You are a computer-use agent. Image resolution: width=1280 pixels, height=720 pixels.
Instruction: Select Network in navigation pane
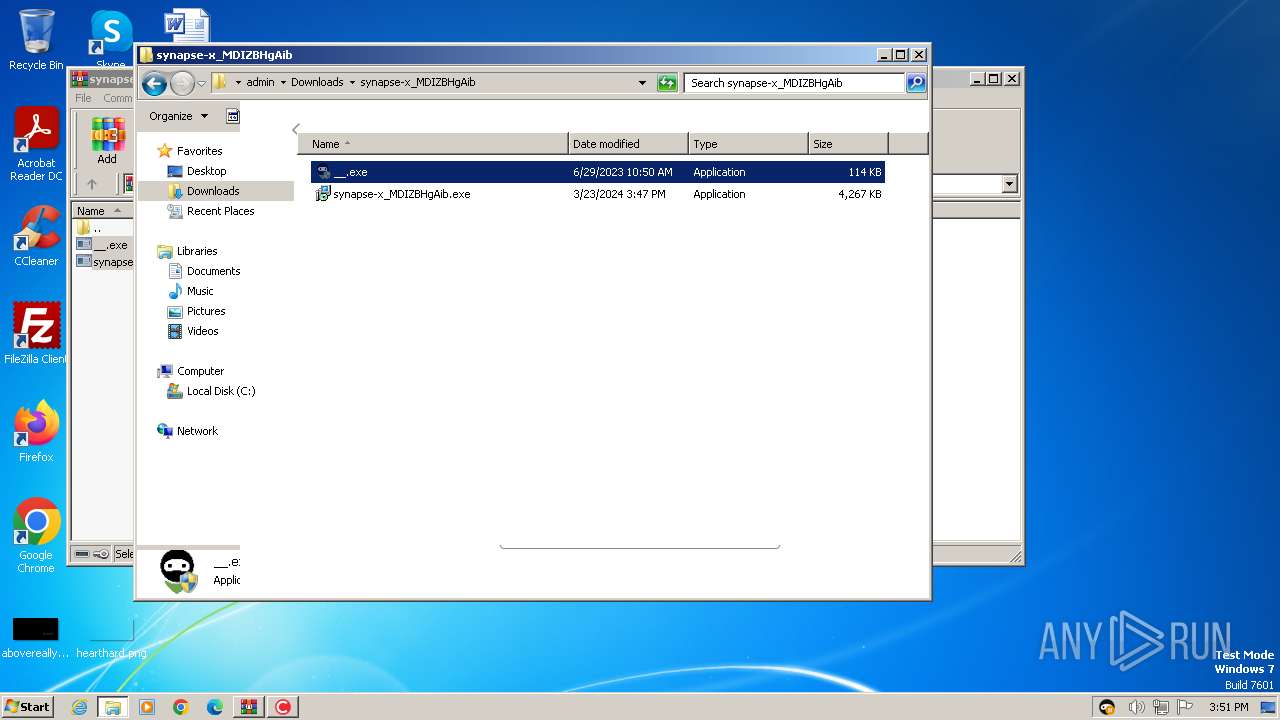coord(197,431)
